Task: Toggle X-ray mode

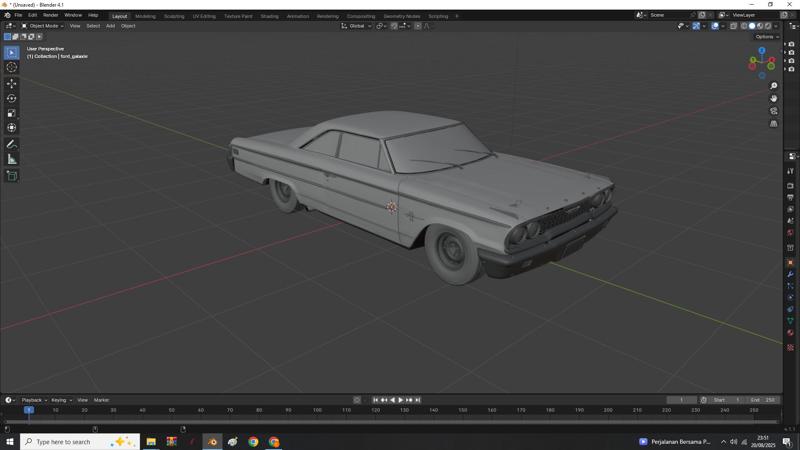Action: click(x=733, y=26)
